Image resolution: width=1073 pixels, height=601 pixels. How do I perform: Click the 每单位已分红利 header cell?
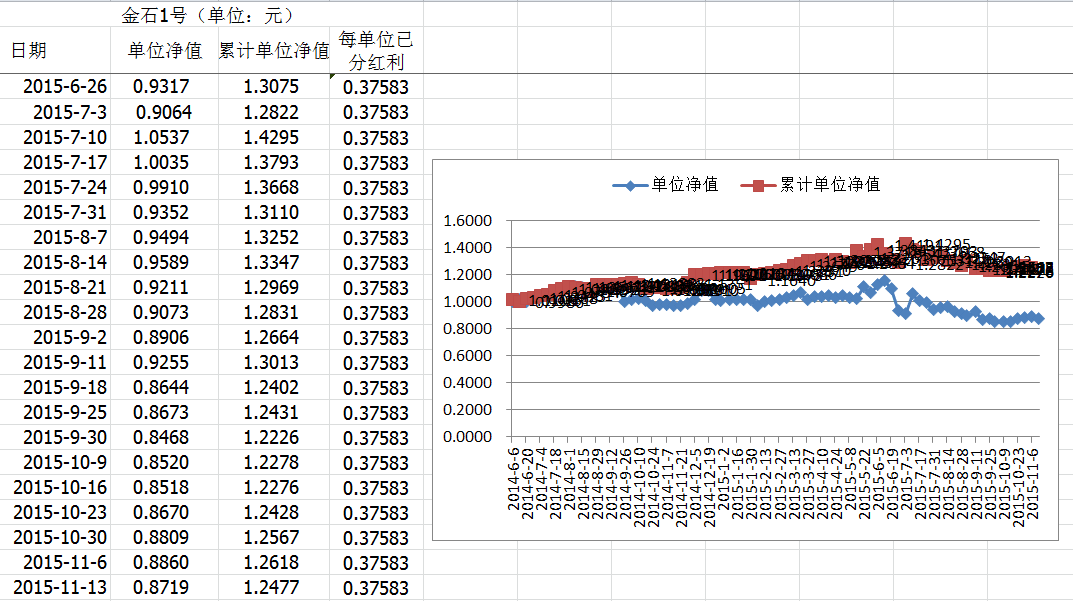pos(375,51)
